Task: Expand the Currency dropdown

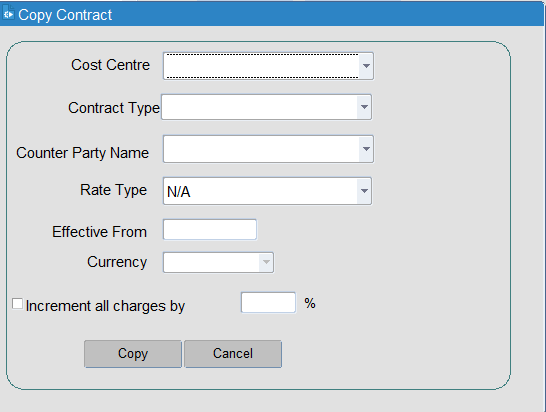Action: point(266,262)
